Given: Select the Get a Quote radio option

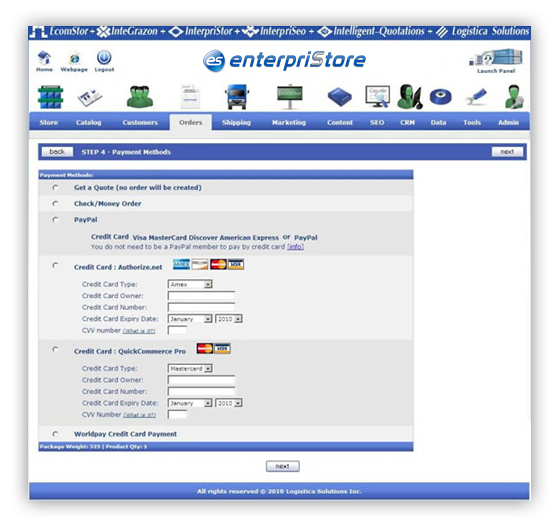Looking at the screenshot, I should pyautogui.click(x=55, y=188).
